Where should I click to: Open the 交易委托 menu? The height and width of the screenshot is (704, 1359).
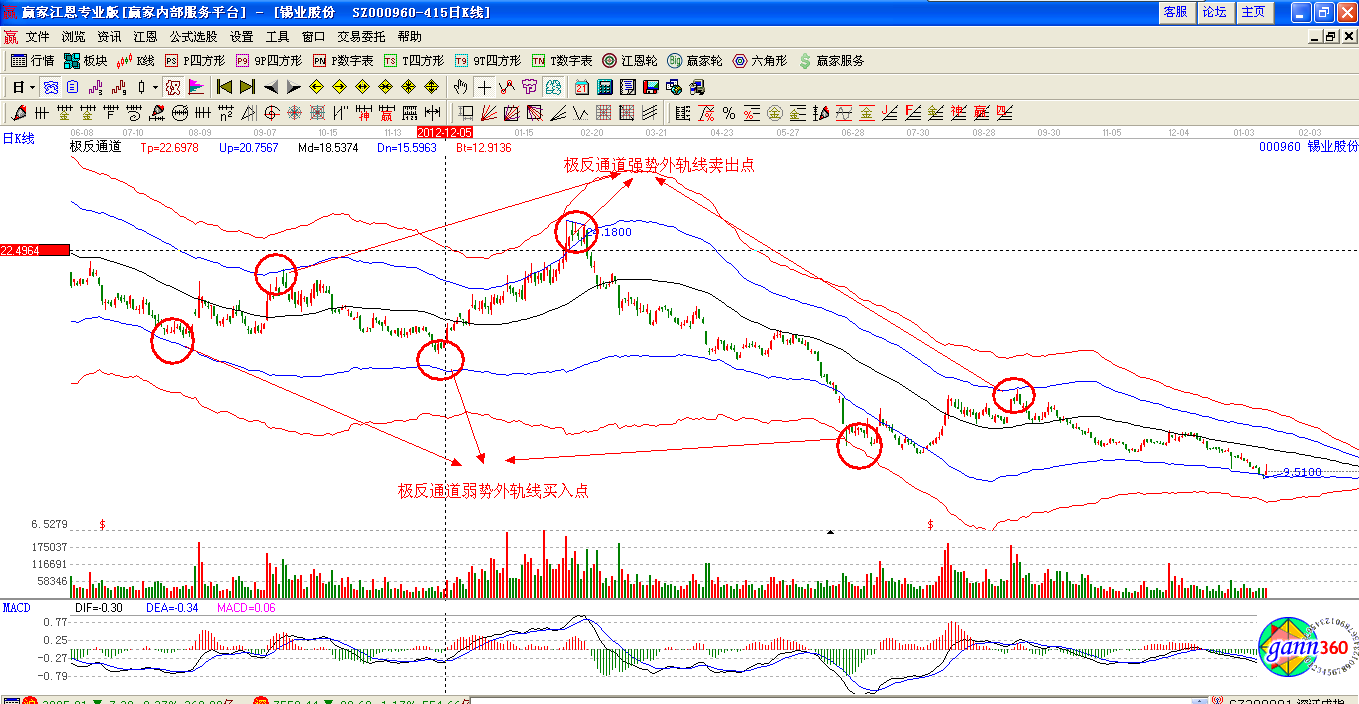tap(361, 36)
